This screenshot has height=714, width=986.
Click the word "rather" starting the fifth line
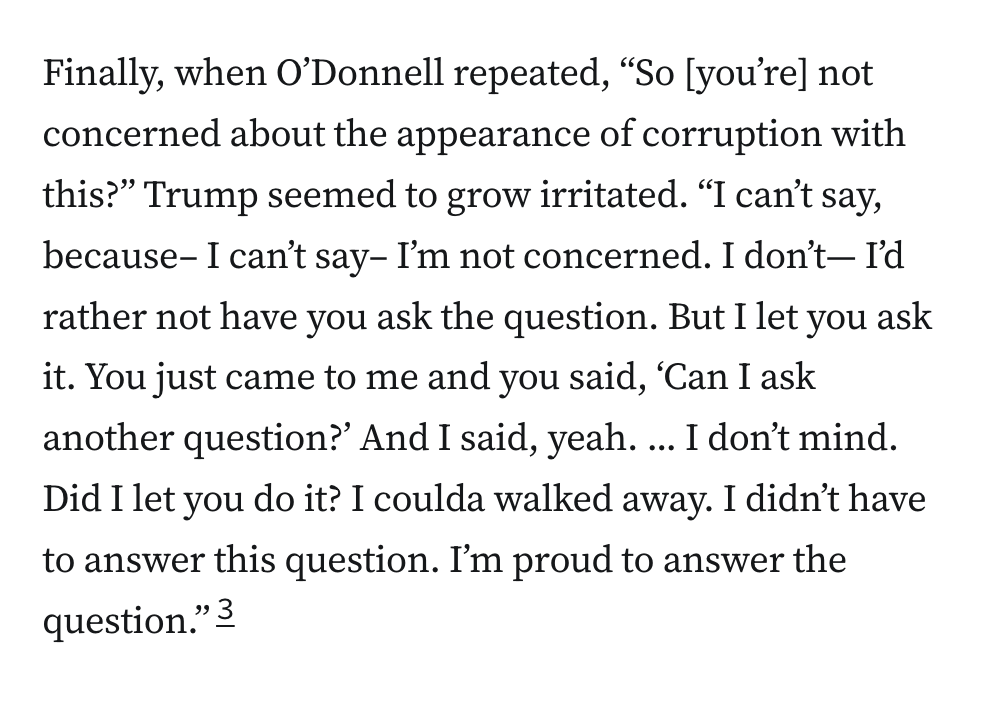pos(96,317)
